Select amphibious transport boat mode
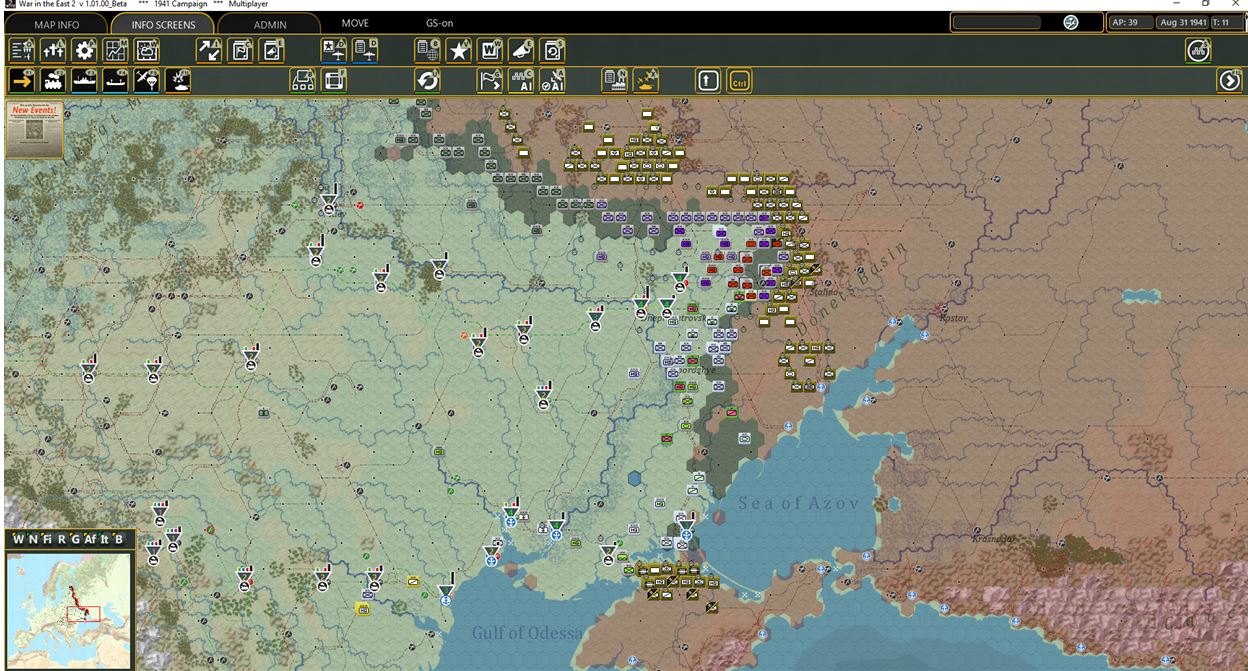The image size is (1248, 671). pyautogui.click(x=116, y=80)
